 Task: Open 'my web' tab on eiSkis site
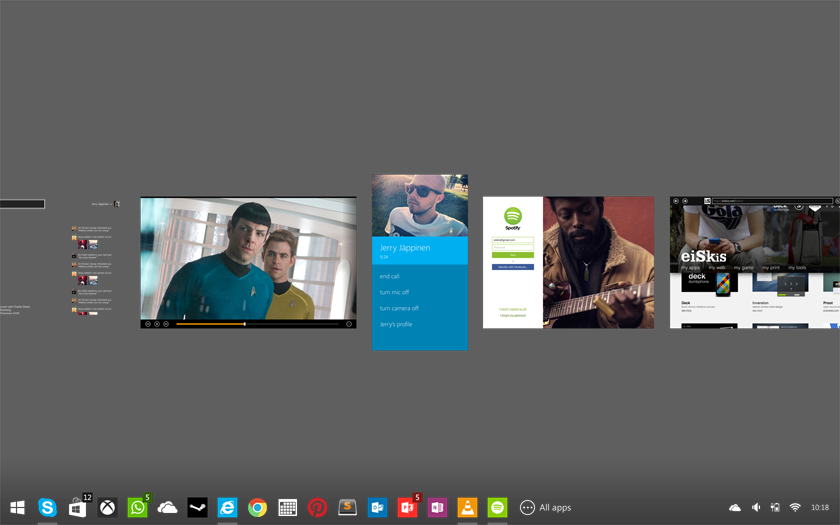click(716, 268)
